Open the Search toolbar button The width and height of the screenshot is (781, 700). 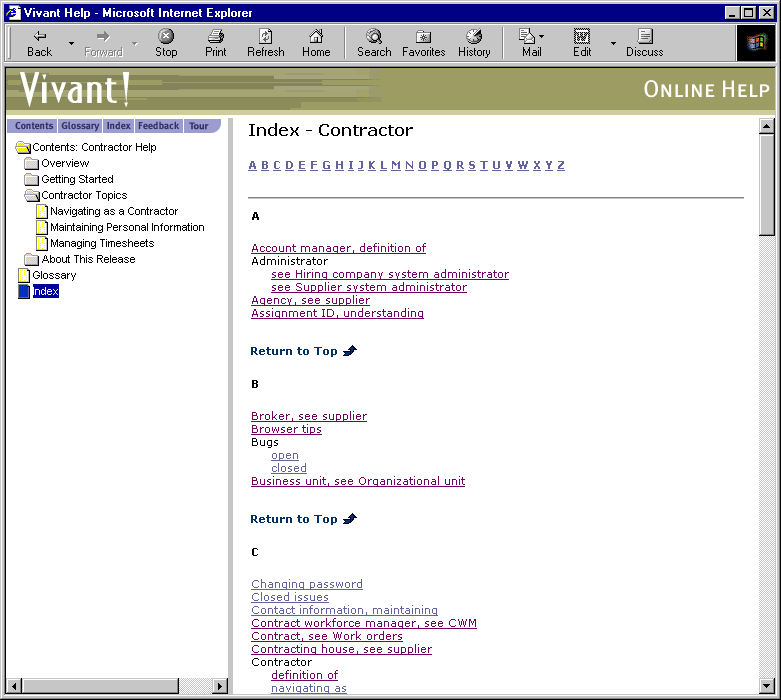[374, 43]
